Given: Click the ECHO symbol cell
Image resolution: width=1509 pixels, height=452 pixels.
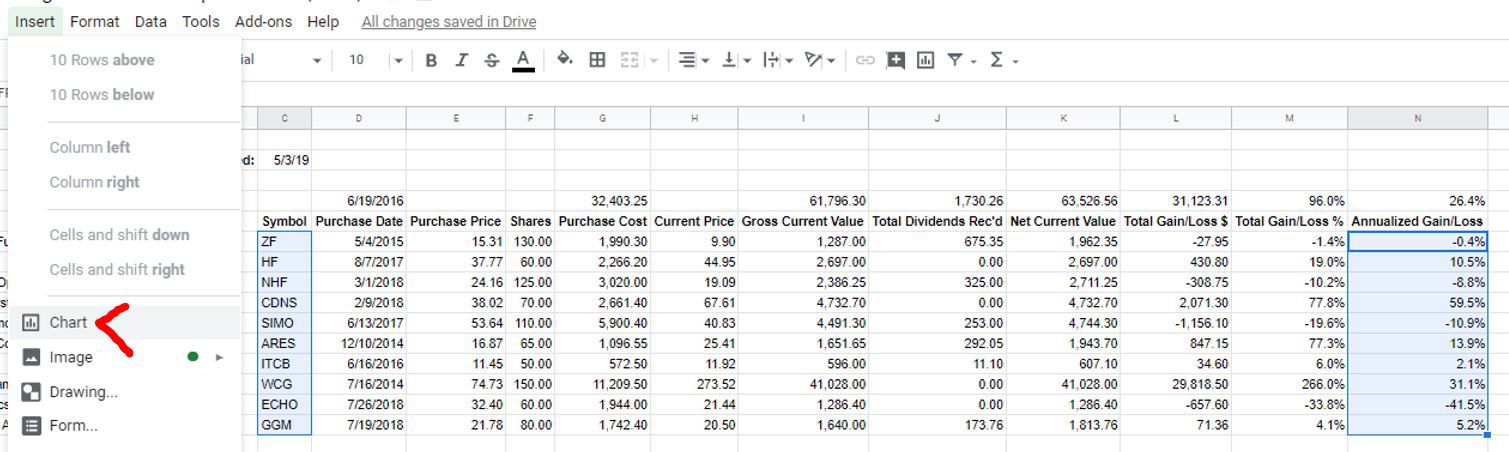Looking at the screenshot, I should click(x=284, y=405).
